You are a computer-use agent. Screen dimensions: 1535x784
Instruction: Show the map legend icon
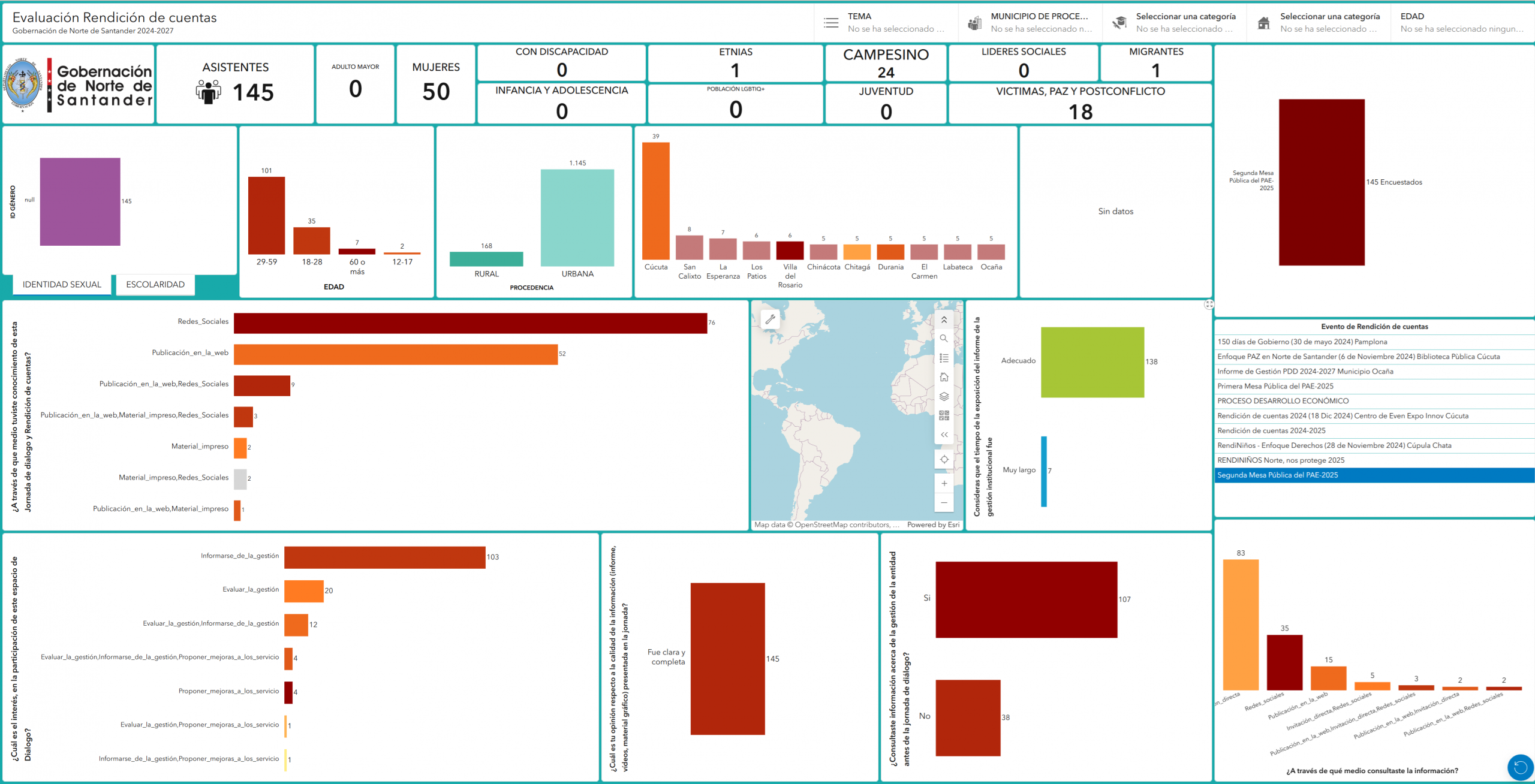point(944,358)
